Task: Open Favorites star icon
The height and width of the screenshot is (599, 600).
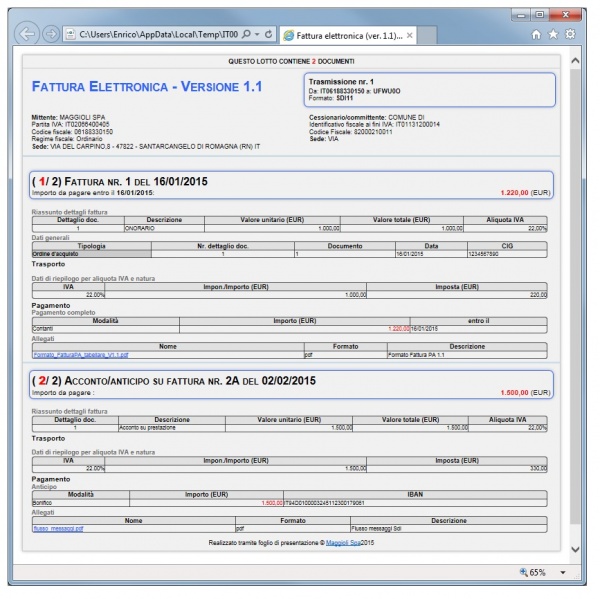Action: click(553, 34)
